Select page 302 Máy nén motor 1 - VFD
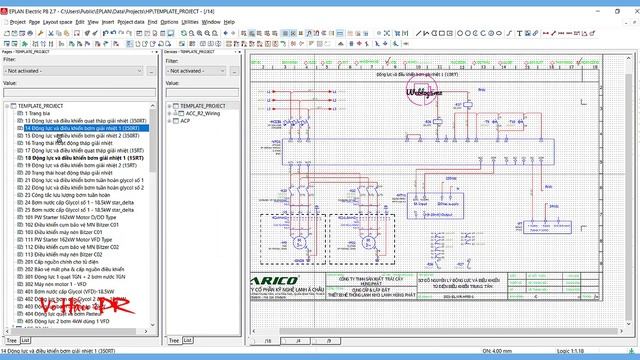The height and width of the screenshot is (360, 640). [56, 284]
